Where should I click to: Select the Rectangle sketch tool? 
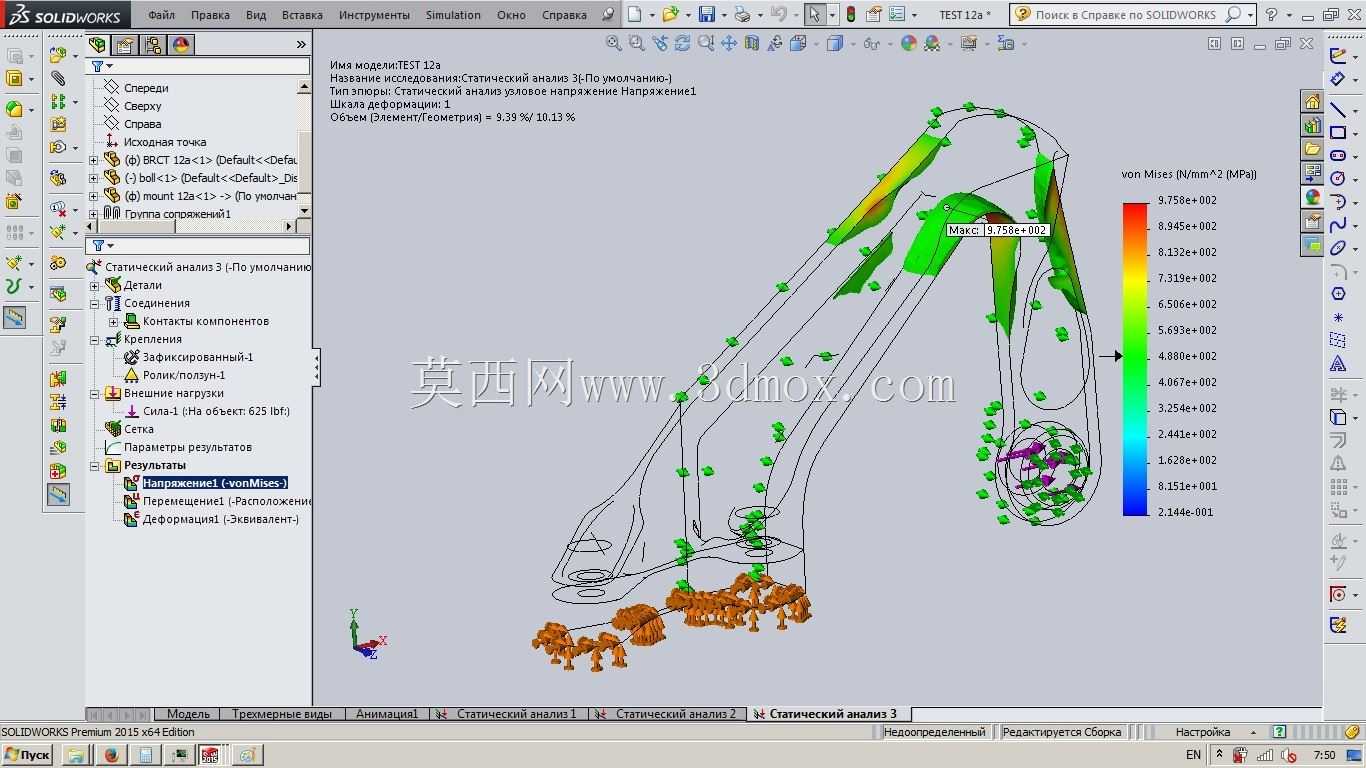tap(1338, 132)
